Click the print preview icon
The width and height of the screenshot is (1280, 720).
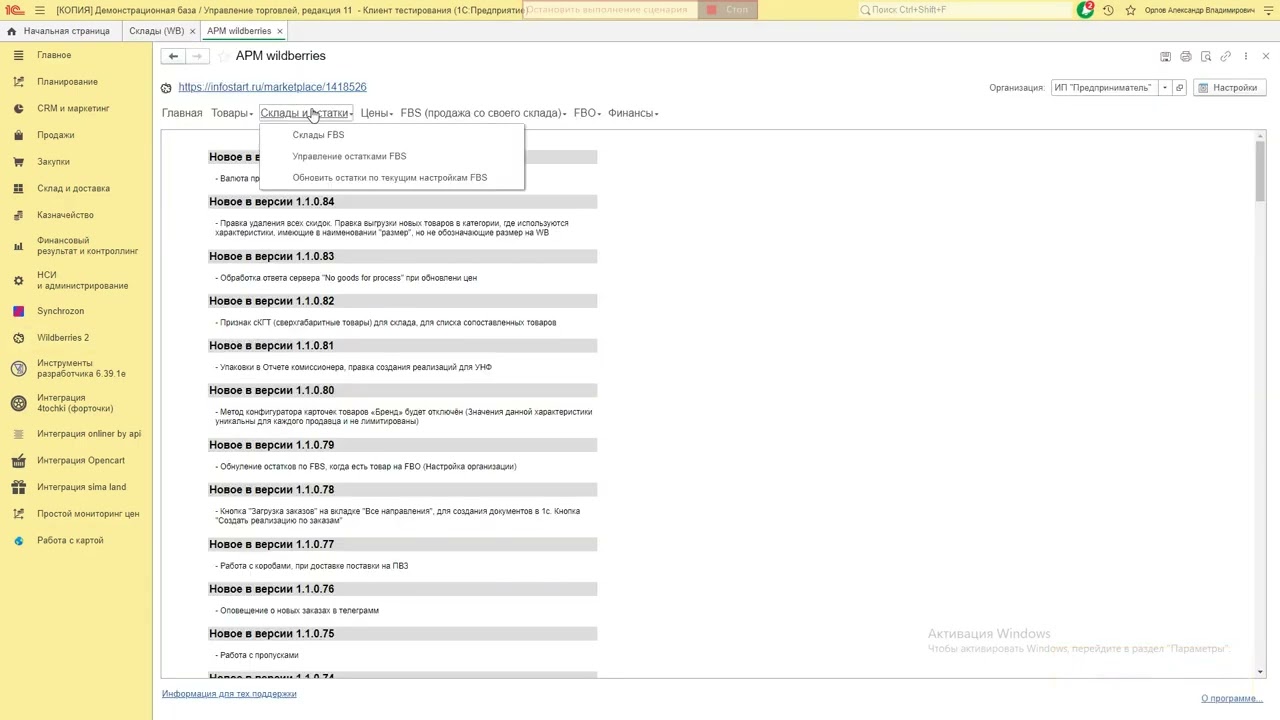(1206, 56)
